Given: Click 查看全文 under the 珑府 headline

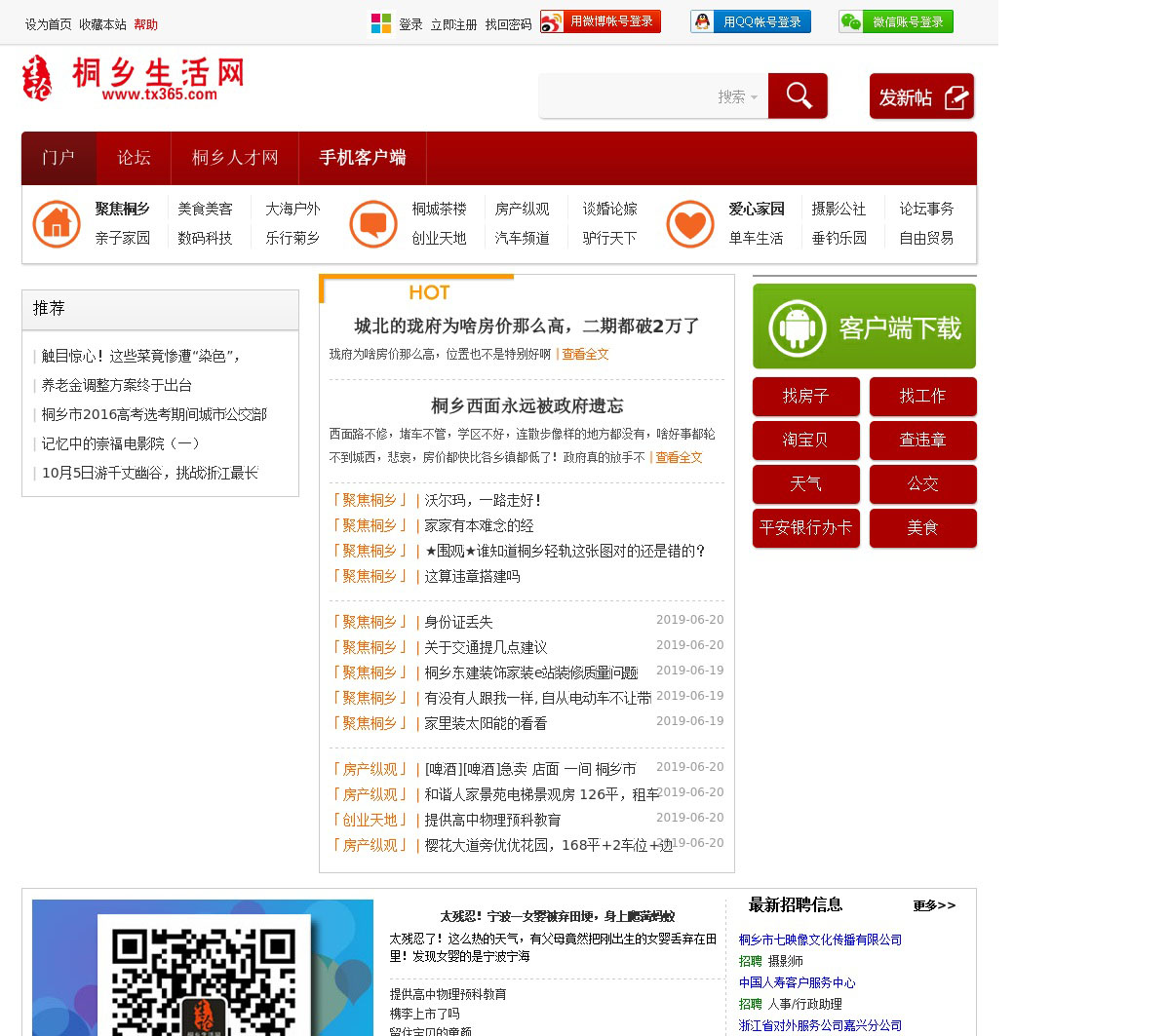Looking at the screenshot, I should click(584, 355).
